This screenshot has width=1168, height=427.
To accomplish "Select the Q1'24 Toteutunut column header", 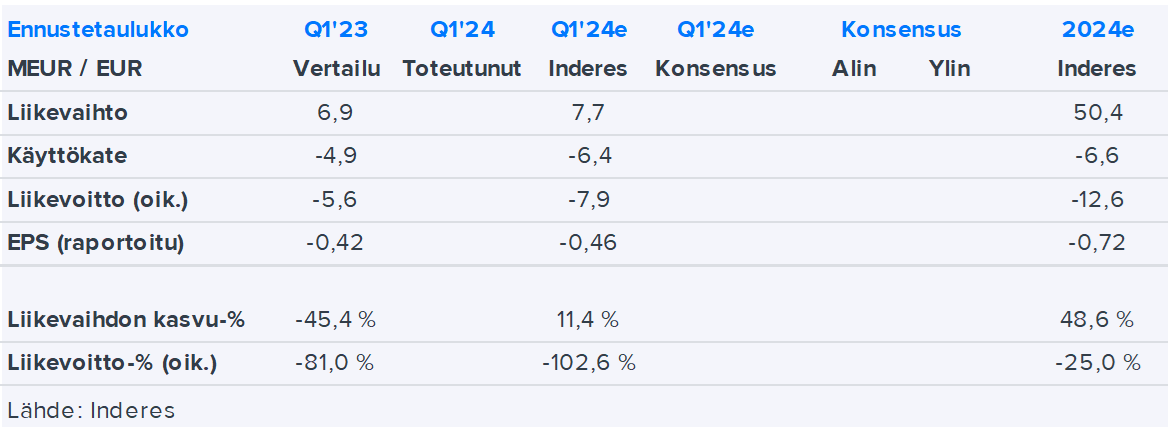I will (462, 30).
